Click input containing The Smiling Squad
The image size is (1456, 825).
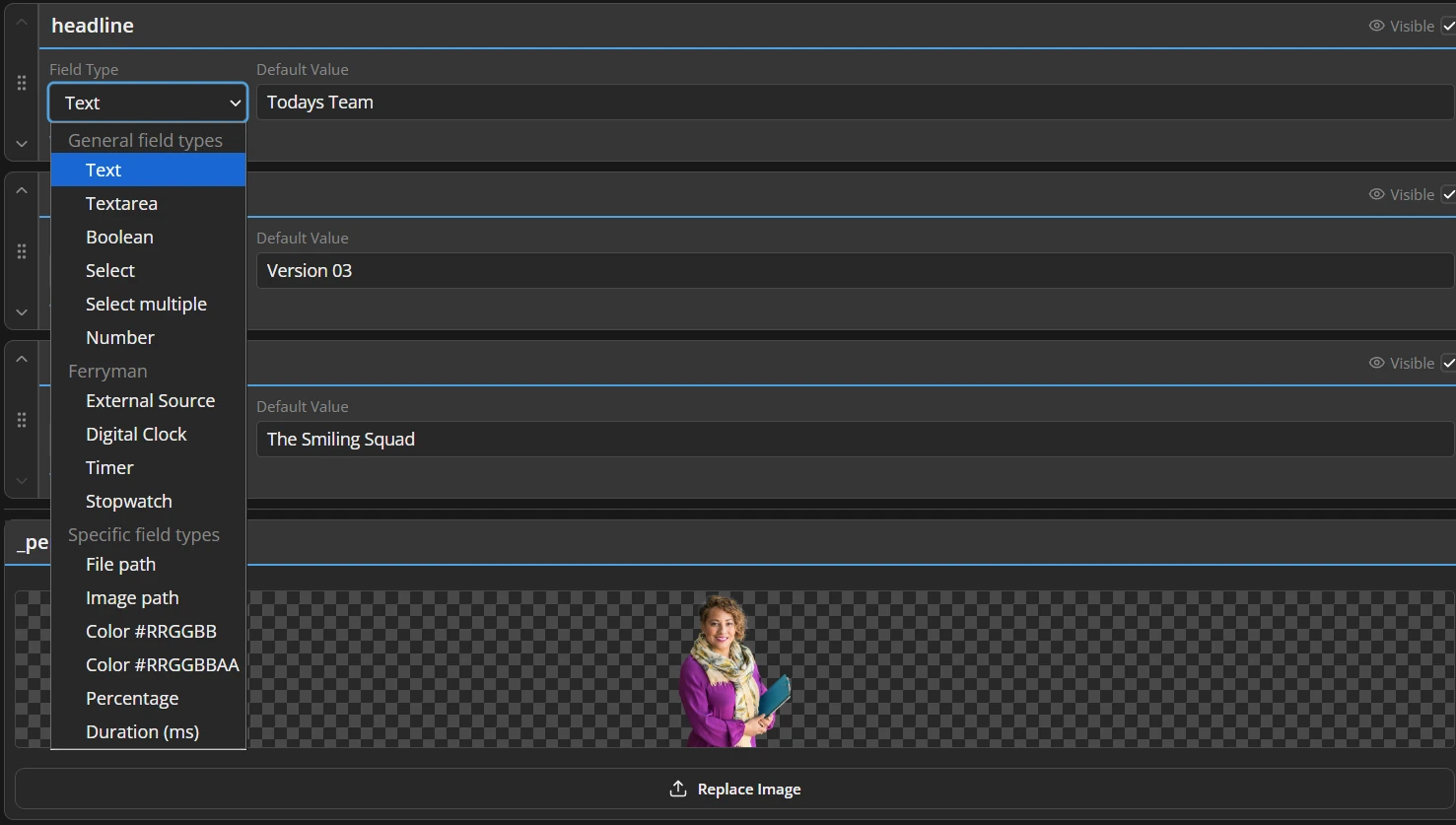[856, 440]
